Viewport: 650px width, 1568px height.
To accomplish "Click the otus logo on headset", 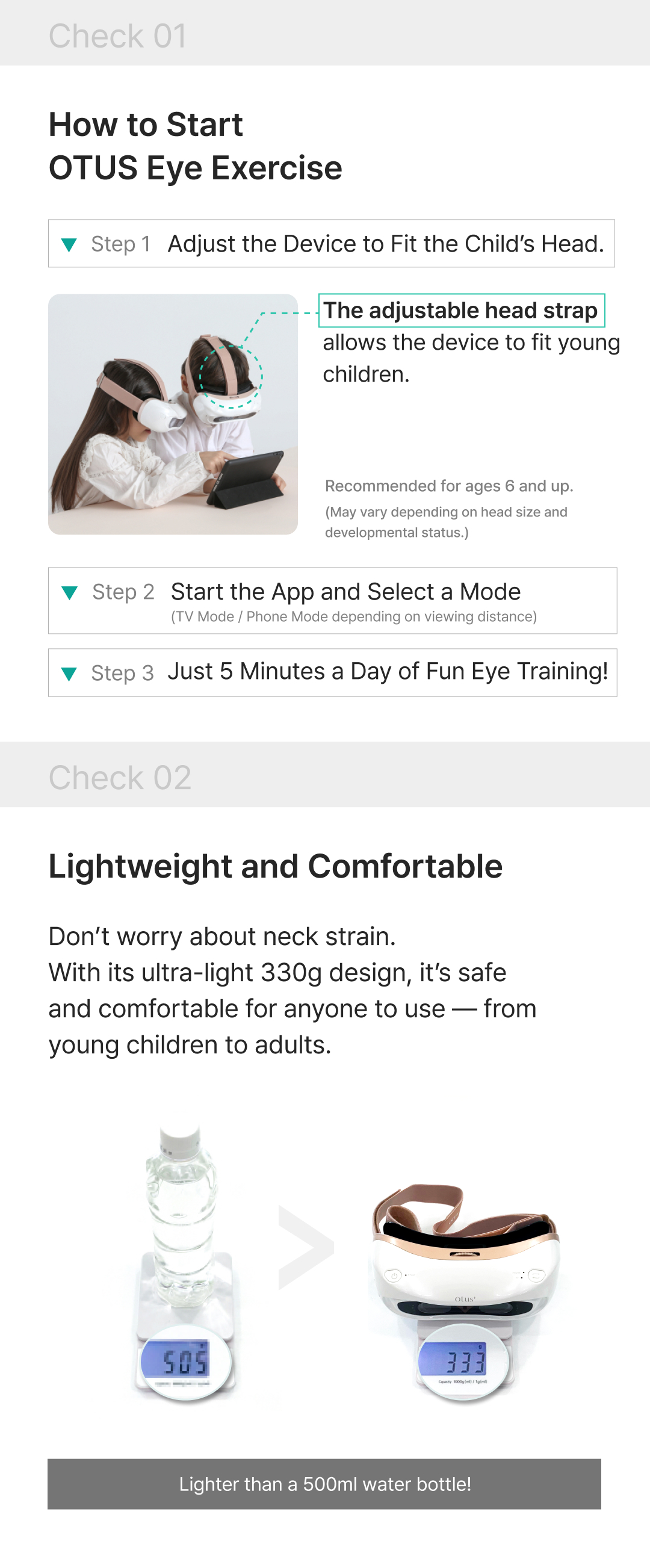I will tap(465, 1299).
